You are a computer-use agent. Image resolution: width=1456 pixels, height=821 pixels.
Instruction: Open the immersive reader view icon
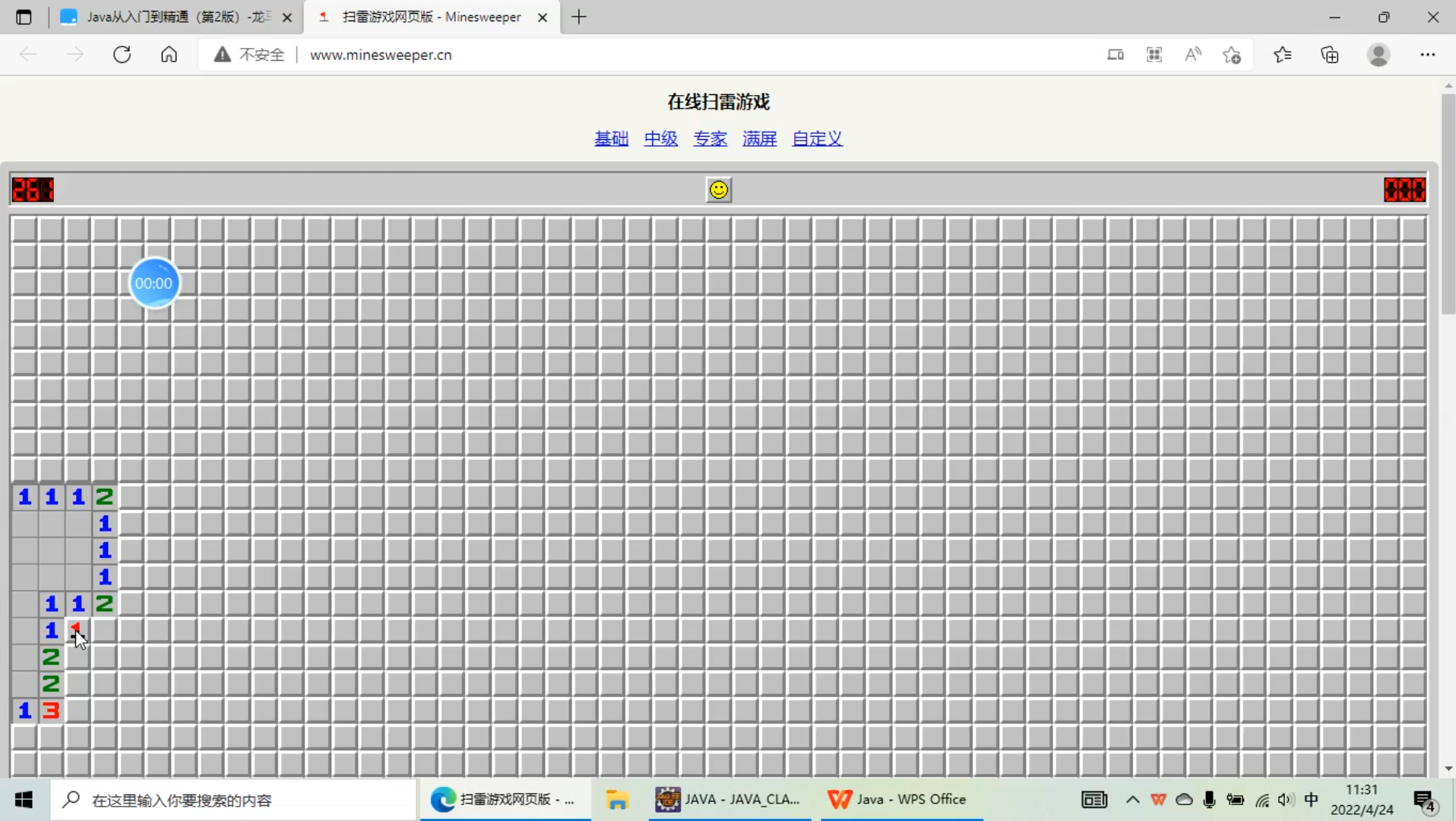(1115, 55)
